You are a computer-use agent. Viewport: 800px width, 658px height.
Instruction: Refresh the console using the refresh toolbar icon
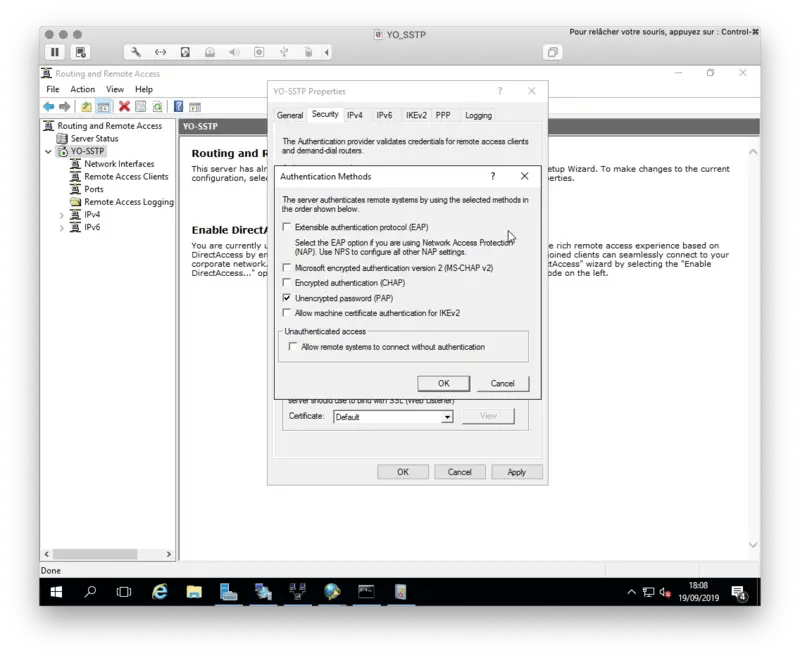click(x=156, y=107)
